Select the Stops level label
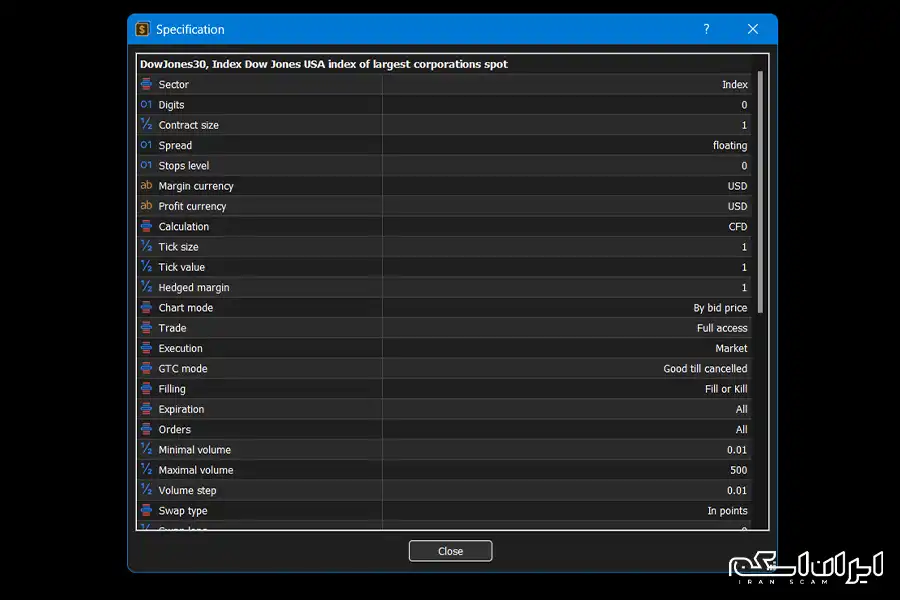 click(x=184, y=165)
